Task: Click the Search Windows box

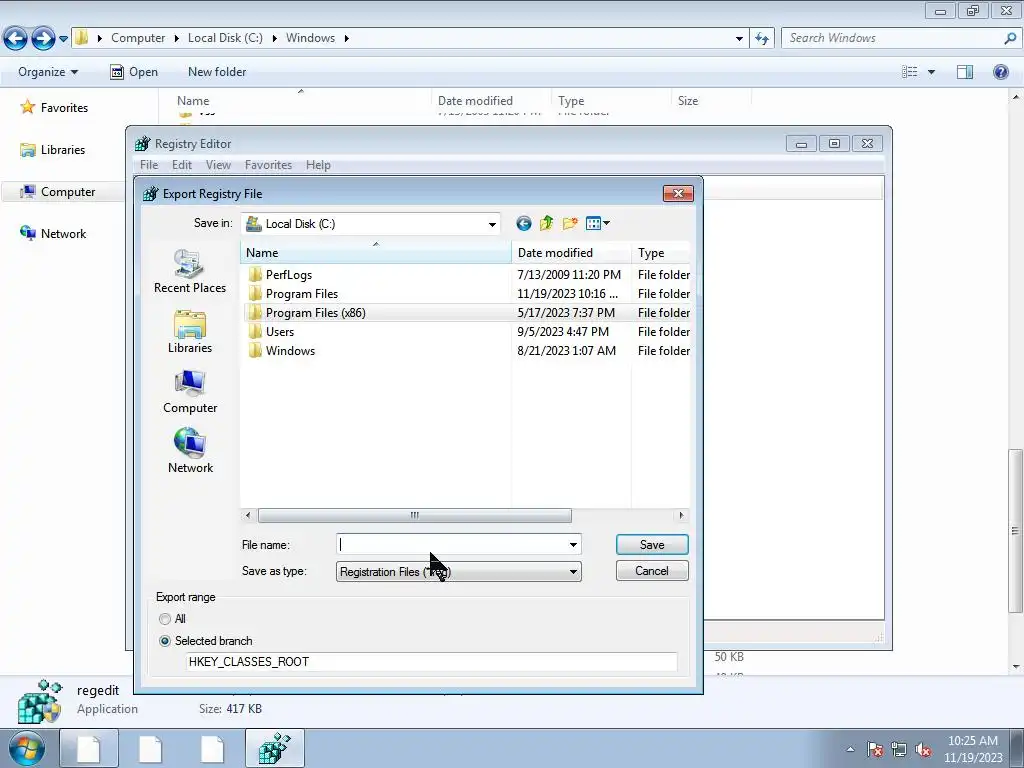Action: click(901, 39)
